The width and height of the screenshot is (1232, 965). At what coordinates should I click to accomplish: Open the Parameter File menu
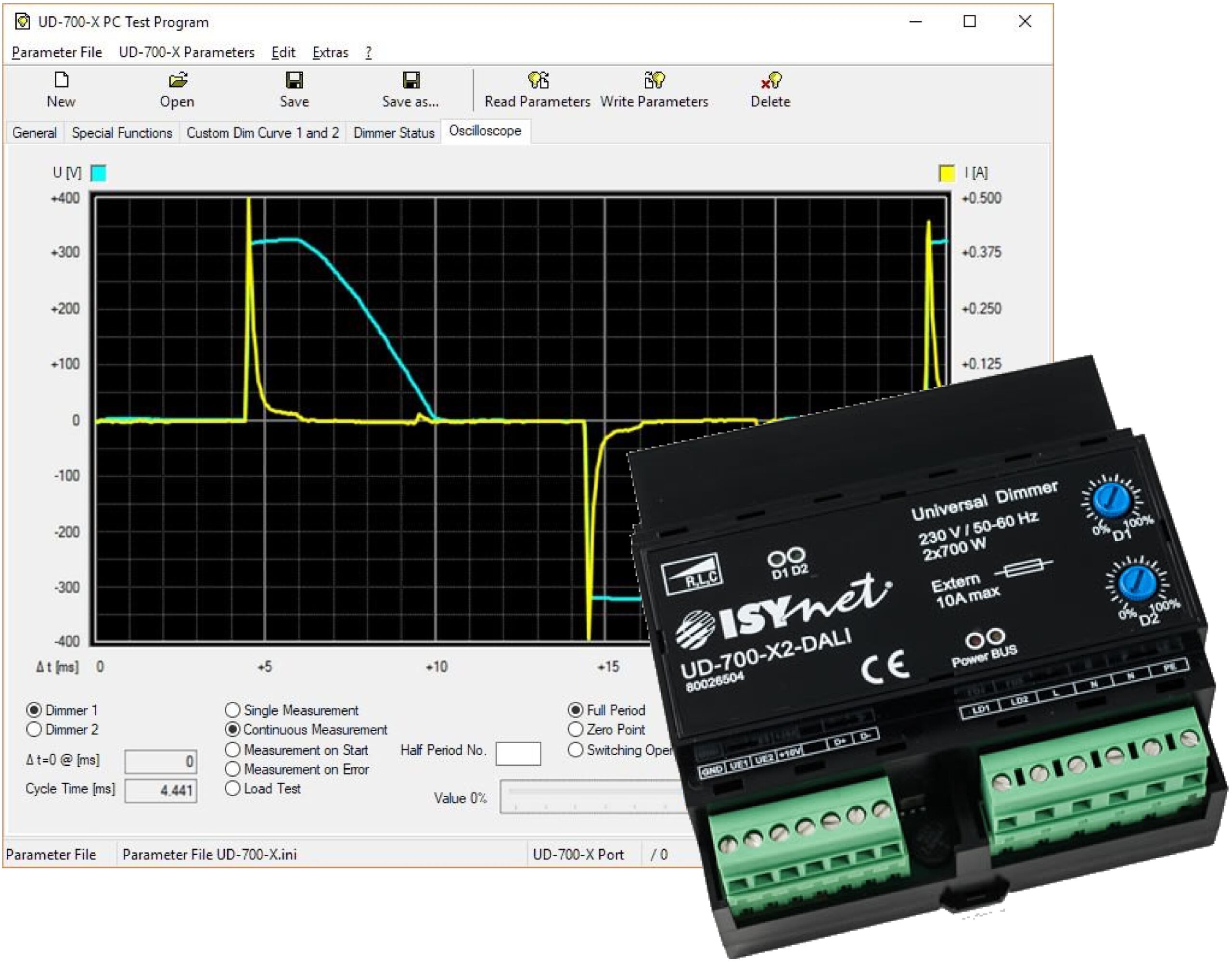pyautogui.click(x=56, y=52)
